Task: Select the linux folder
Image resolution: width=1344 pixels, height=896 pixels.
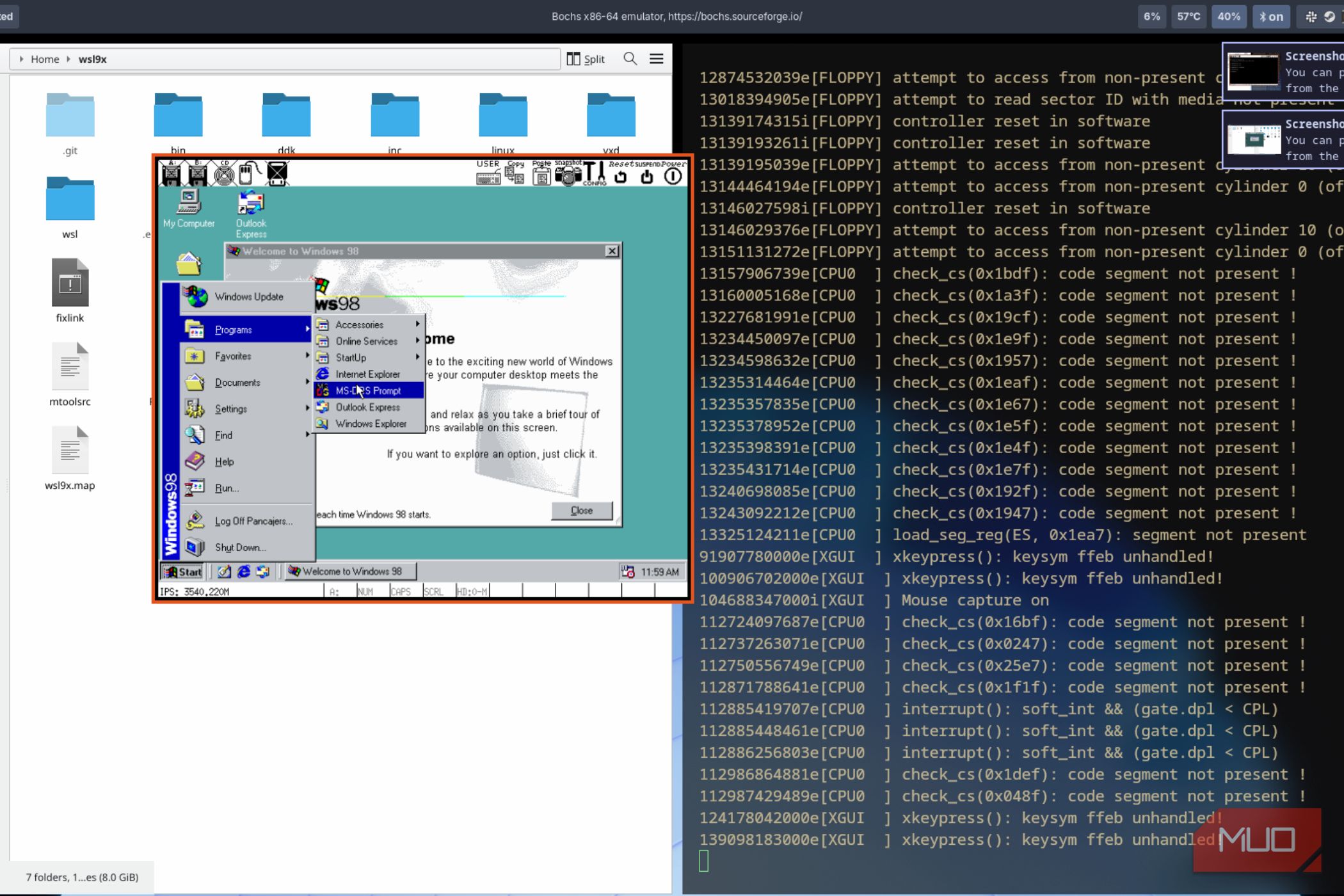Action: [x=502, y=123]
